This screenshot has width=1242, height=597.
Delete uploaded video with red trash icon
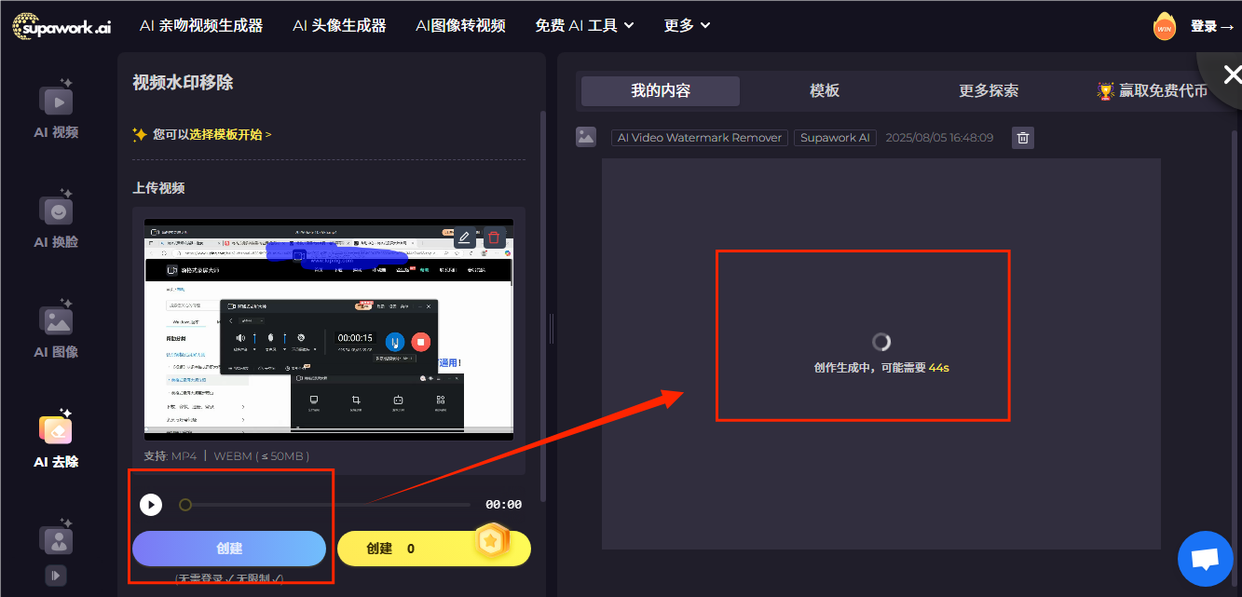coord(493,238)
